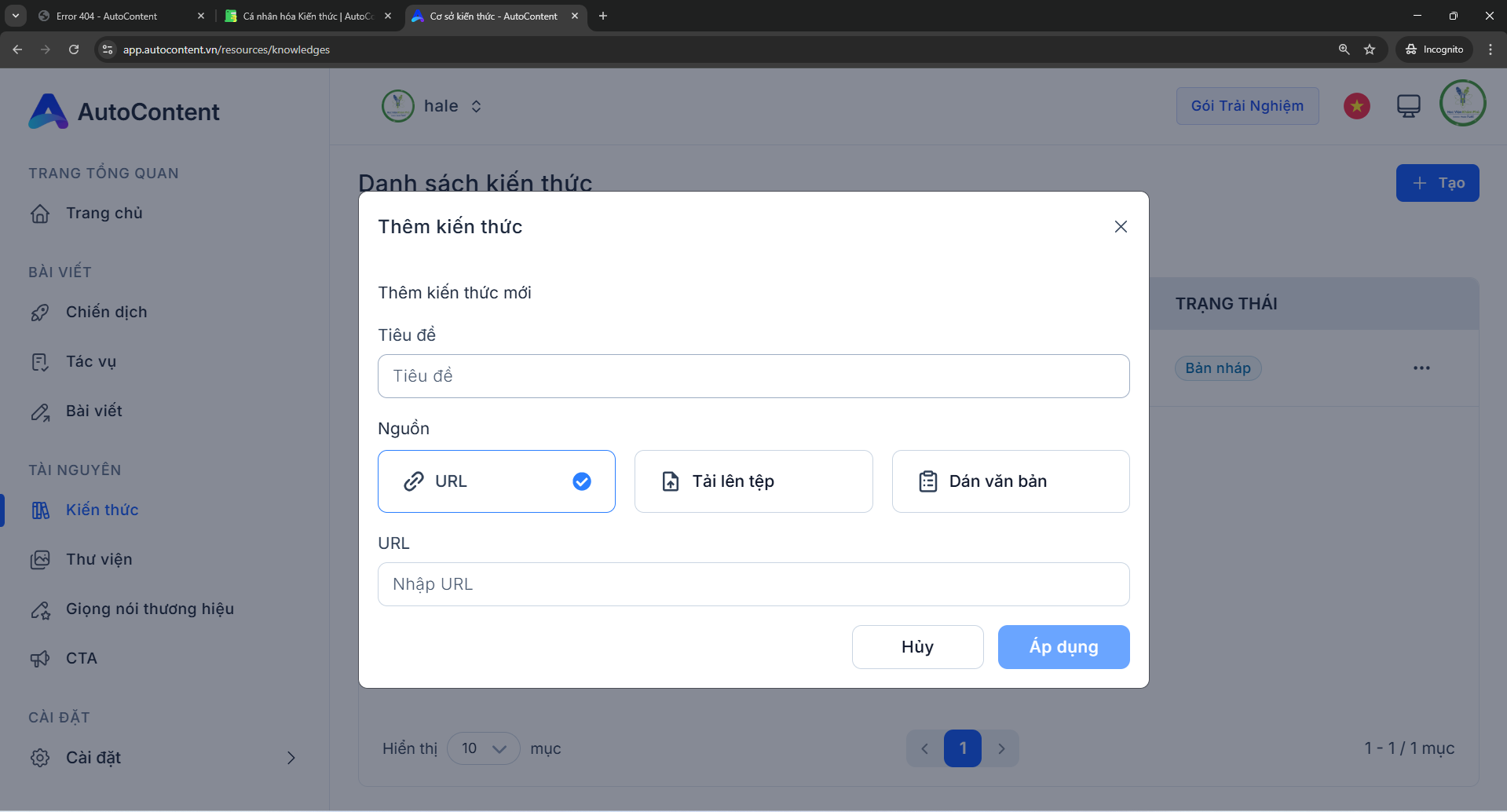Viewport: 1507px width, 812px height.
Task: Open the CTA megaphone item
Action: [x=81, y=659]
